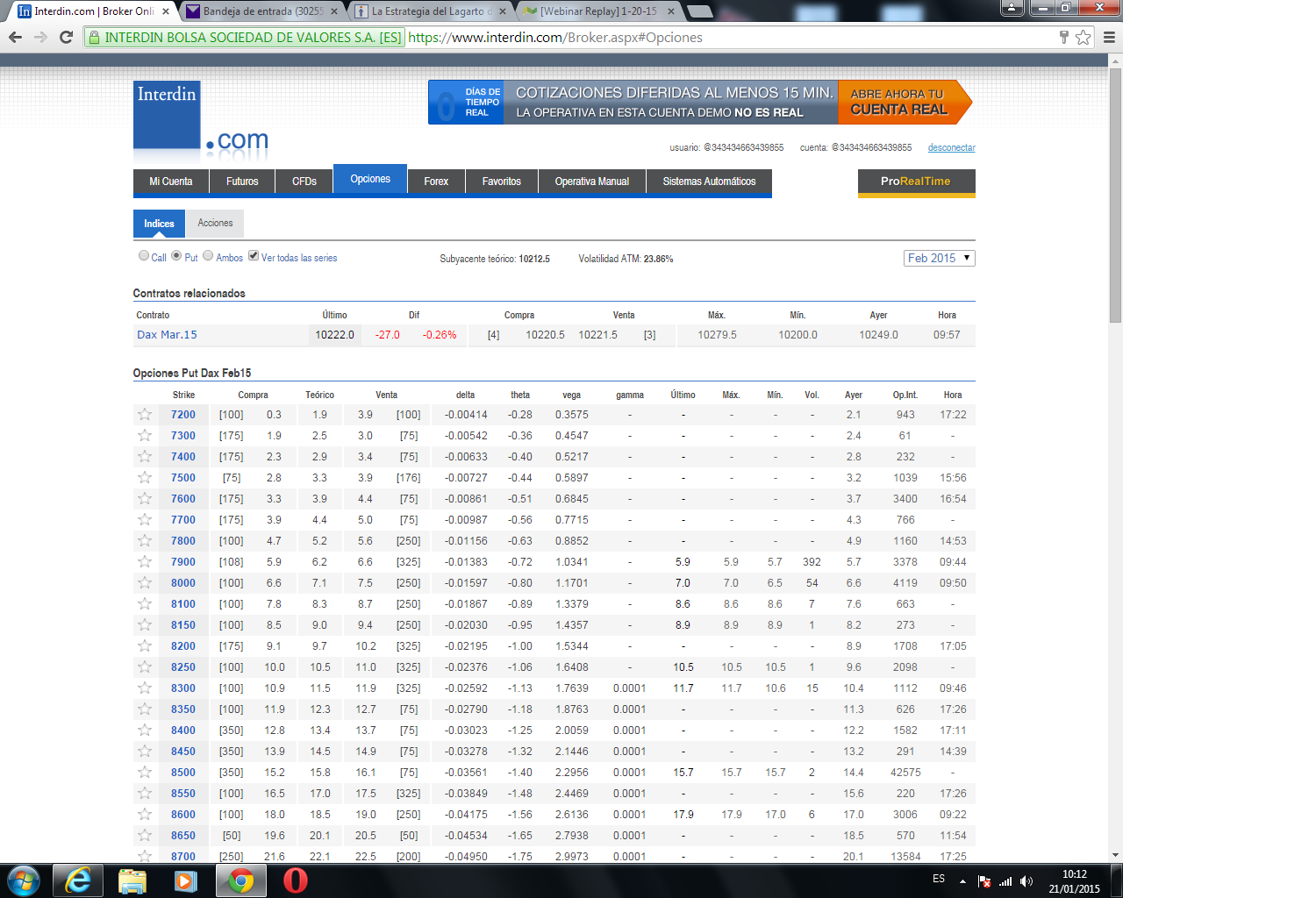1316x898 pixels.
Task: Click the page vertical scrollbar thumb
Action: point(1116,195)
